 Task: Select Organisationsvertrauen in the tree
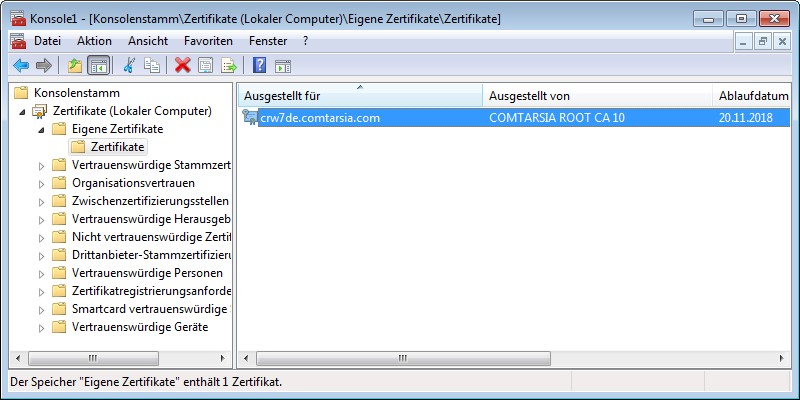pyautogui.click(x=133, y=183)
